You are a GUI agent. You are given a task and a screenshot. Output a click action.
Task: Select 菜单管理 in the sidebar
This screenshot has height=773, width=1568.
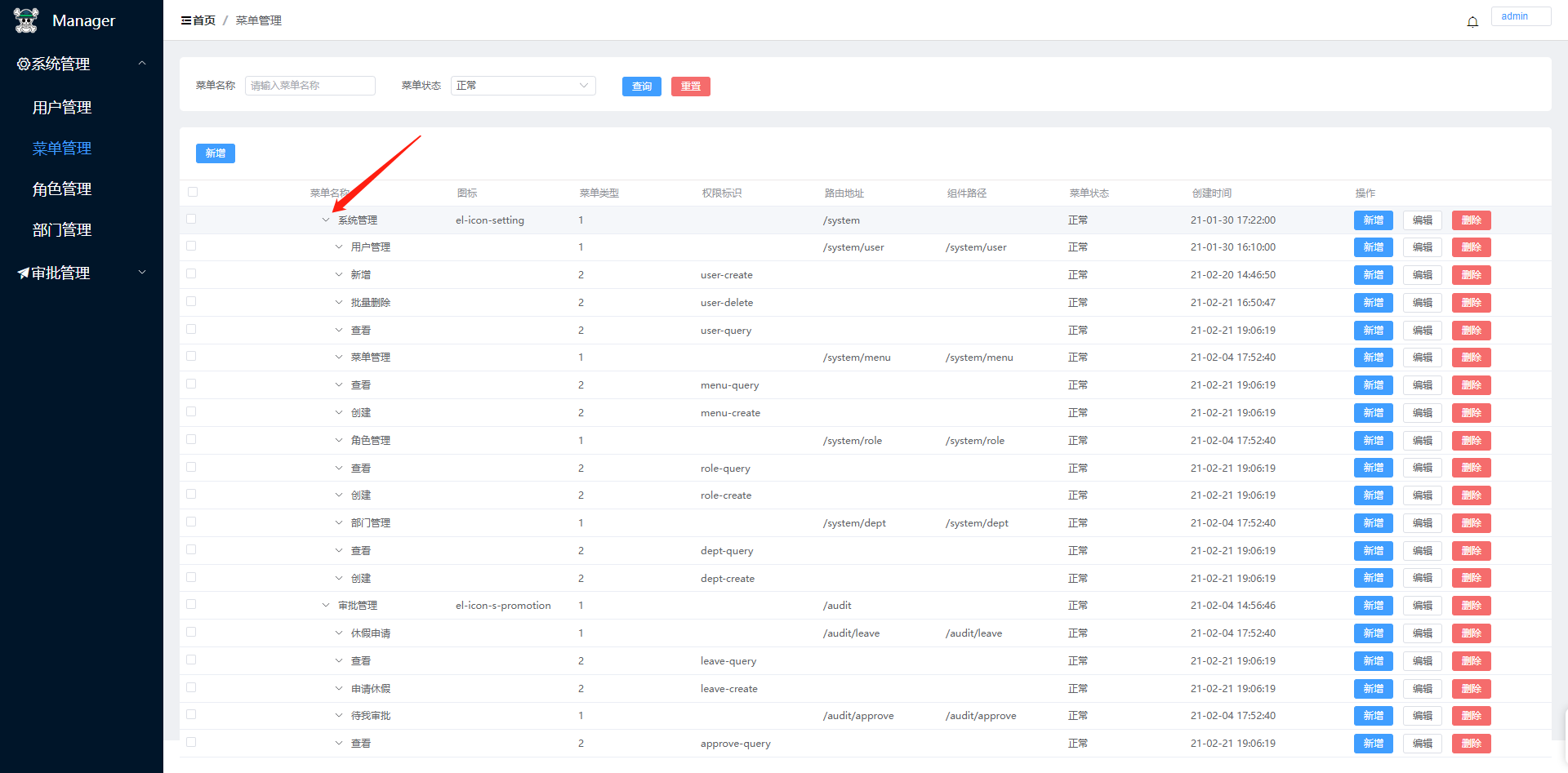pos(62,148)
